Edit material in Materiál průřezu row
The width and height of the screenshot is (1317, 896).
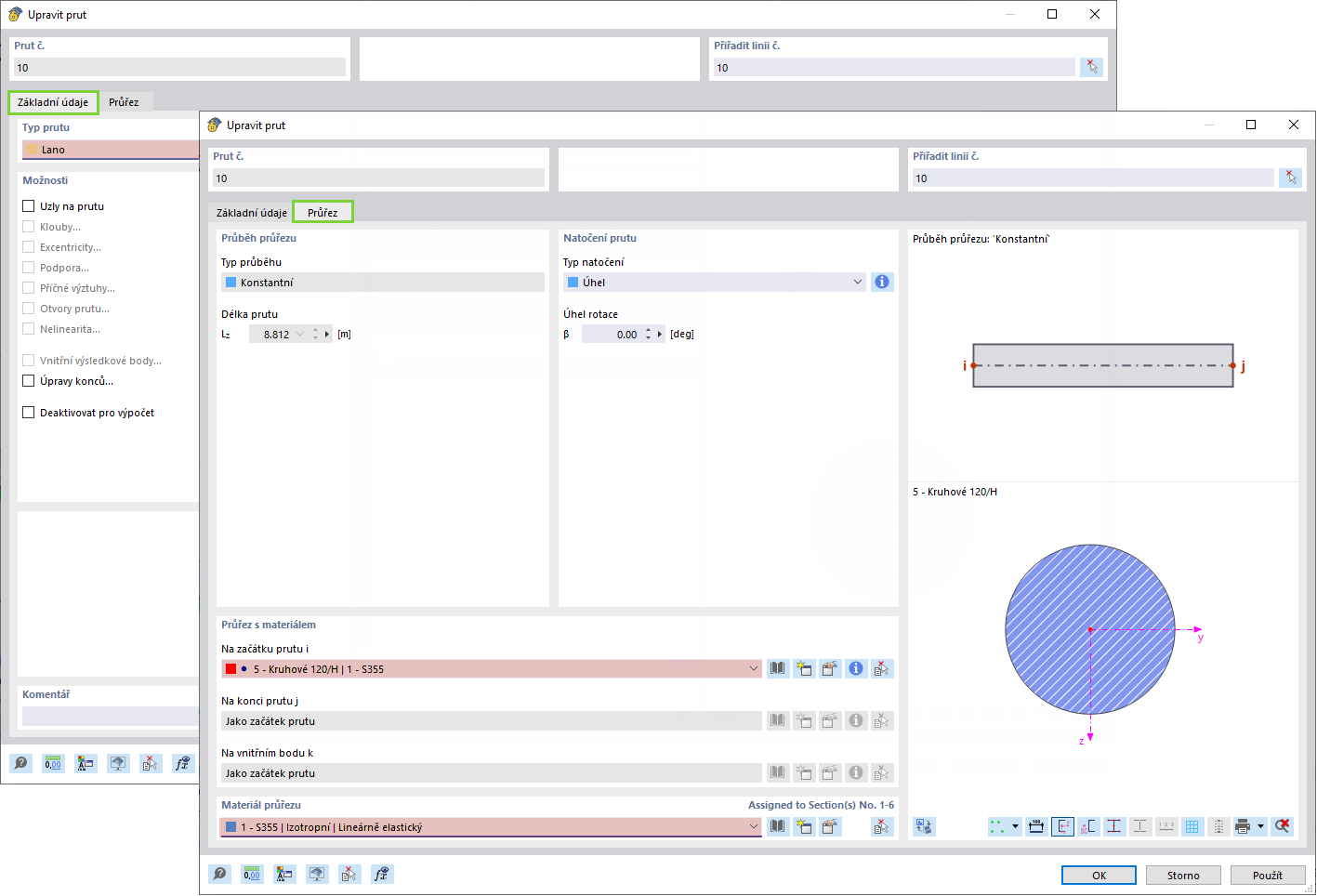[830, 826]
